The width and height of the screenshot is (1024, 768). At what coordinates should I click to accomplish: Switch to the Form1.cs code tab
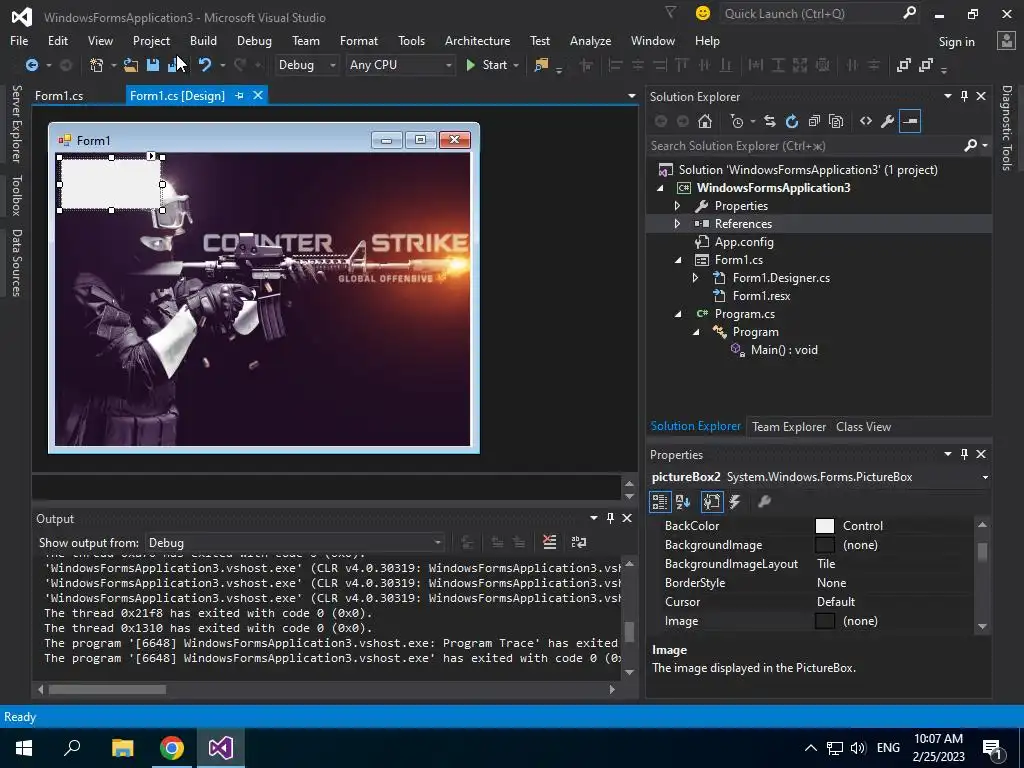click(59, 96)
